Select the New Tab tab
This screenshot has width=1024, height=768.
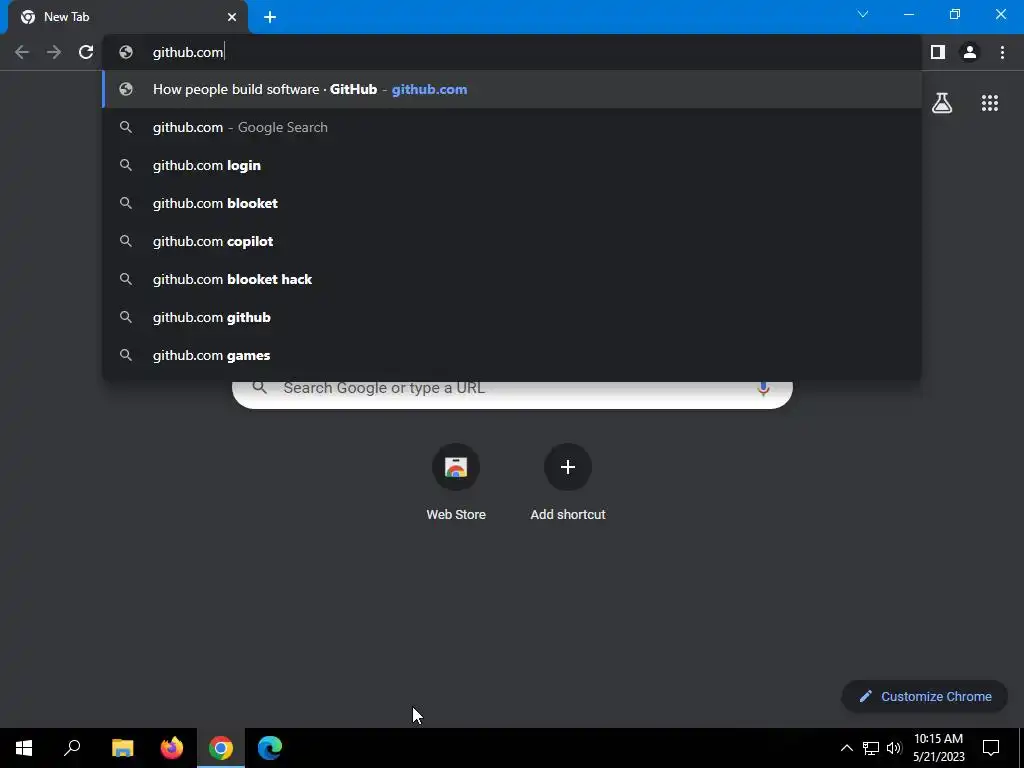coord(127,18)
